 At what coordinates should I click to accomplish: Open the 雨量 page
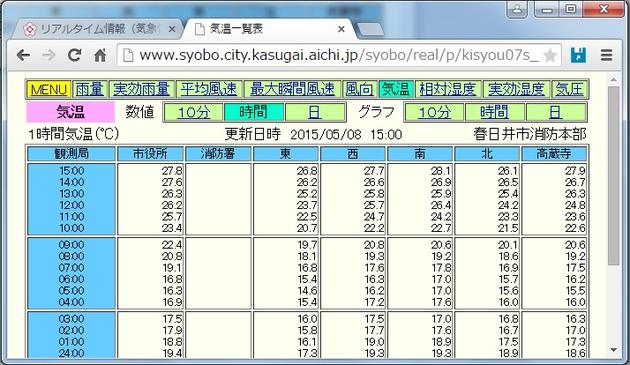click(x=89, y=89)
